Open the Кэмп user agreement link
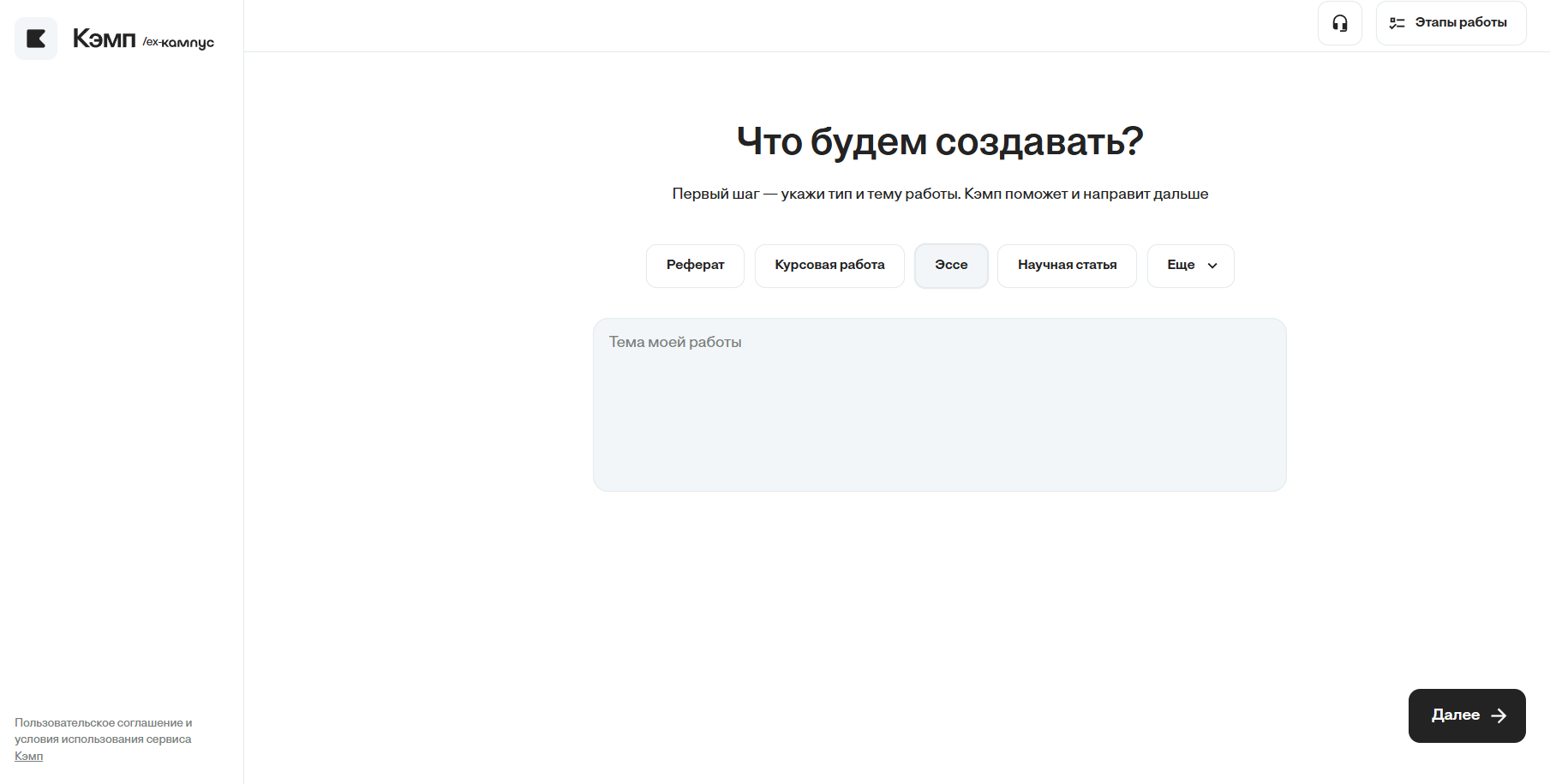The image size is (1550, 784). point(28,756)
